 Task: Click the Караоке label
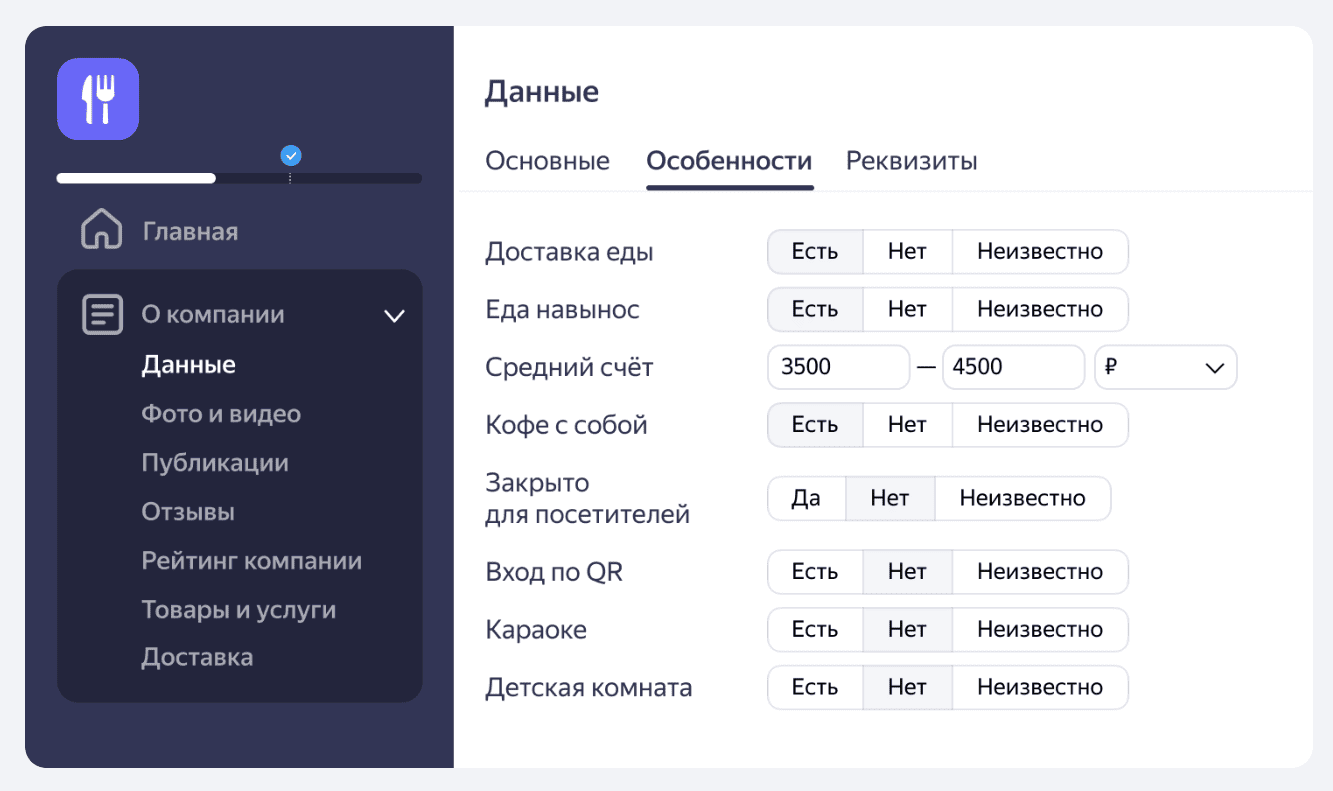[536, 630]
